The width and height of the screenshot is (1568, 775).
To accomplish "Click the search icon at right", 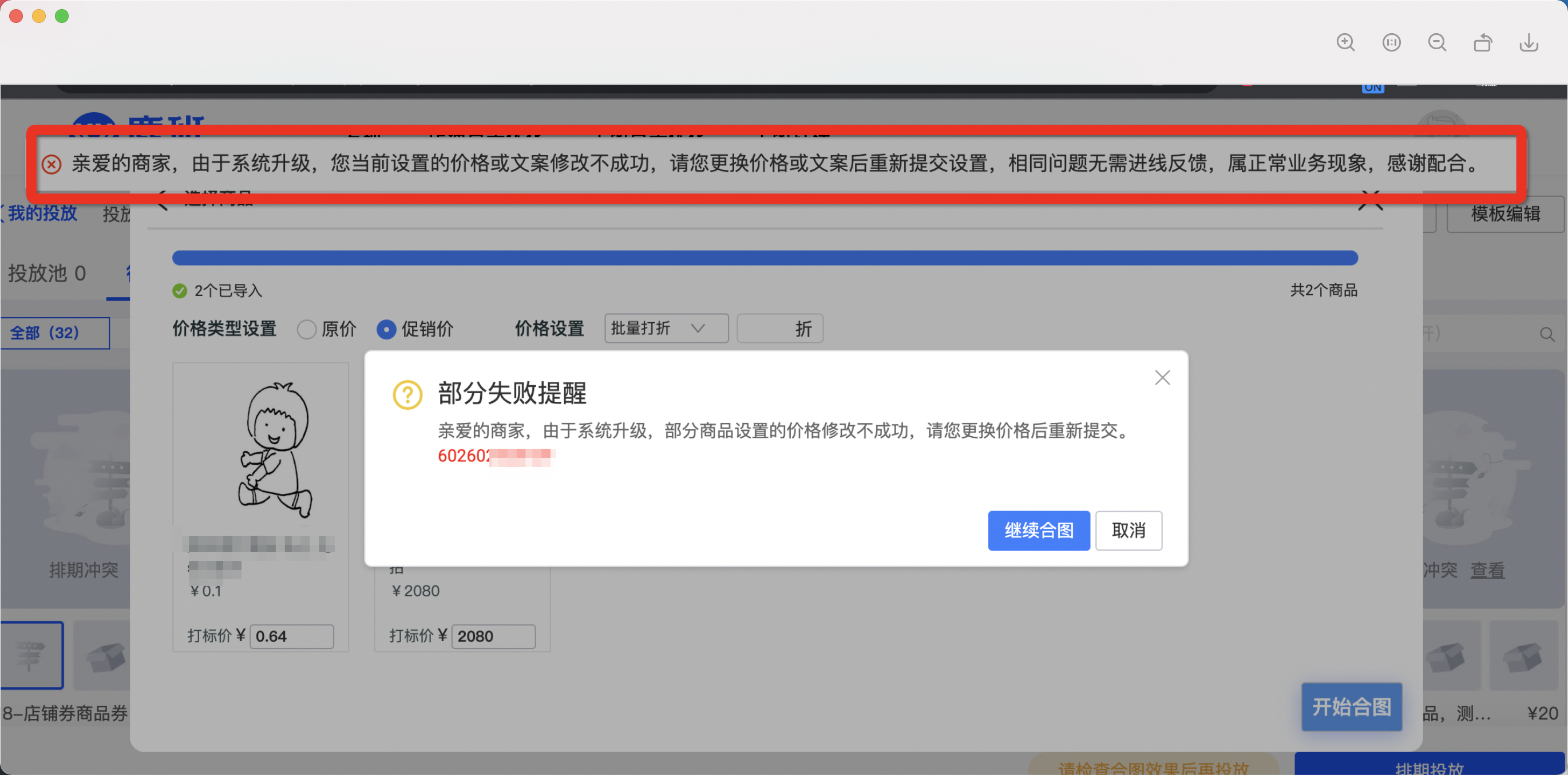I will tap(1547, 334).
